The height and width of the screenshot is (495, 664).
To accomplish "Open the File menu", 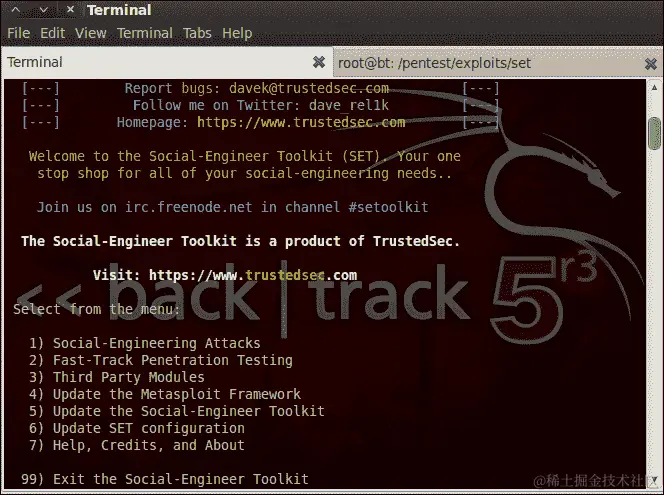I will 19,33.
